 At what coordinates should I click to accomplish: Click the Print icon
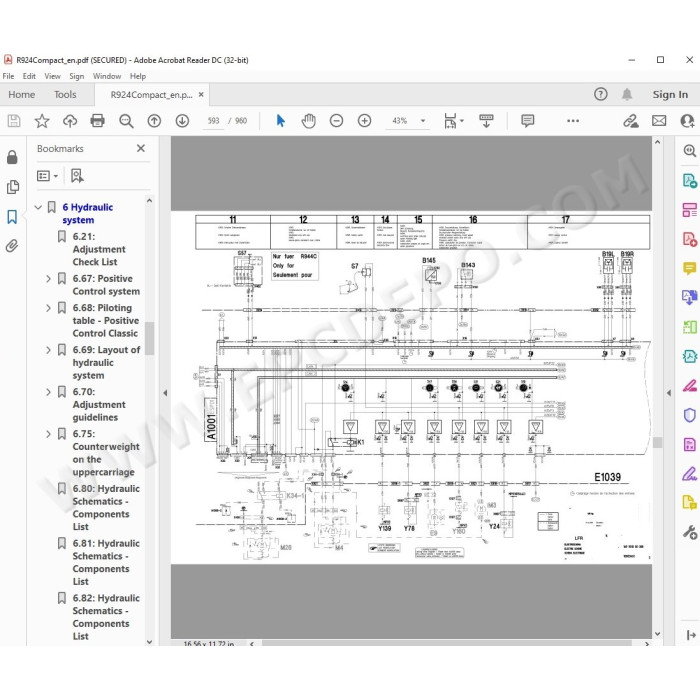pyautogui.click(x=97, y=121)
